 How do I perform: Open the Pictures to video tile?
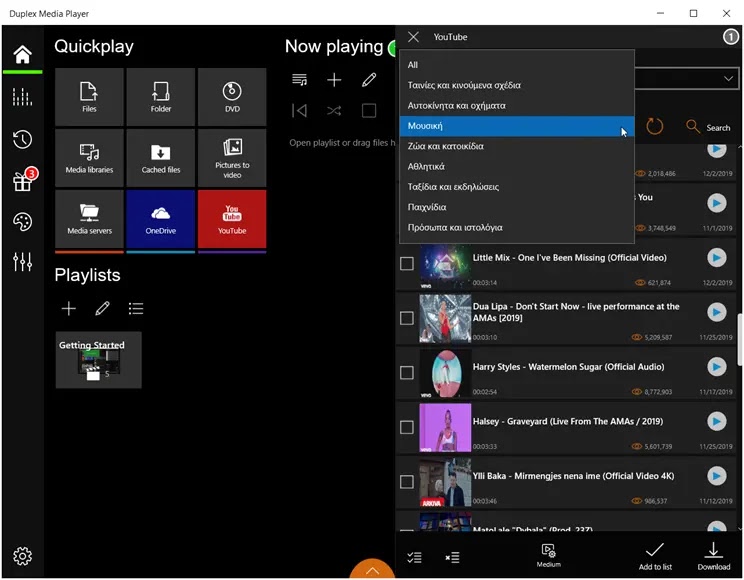[232, 158]
